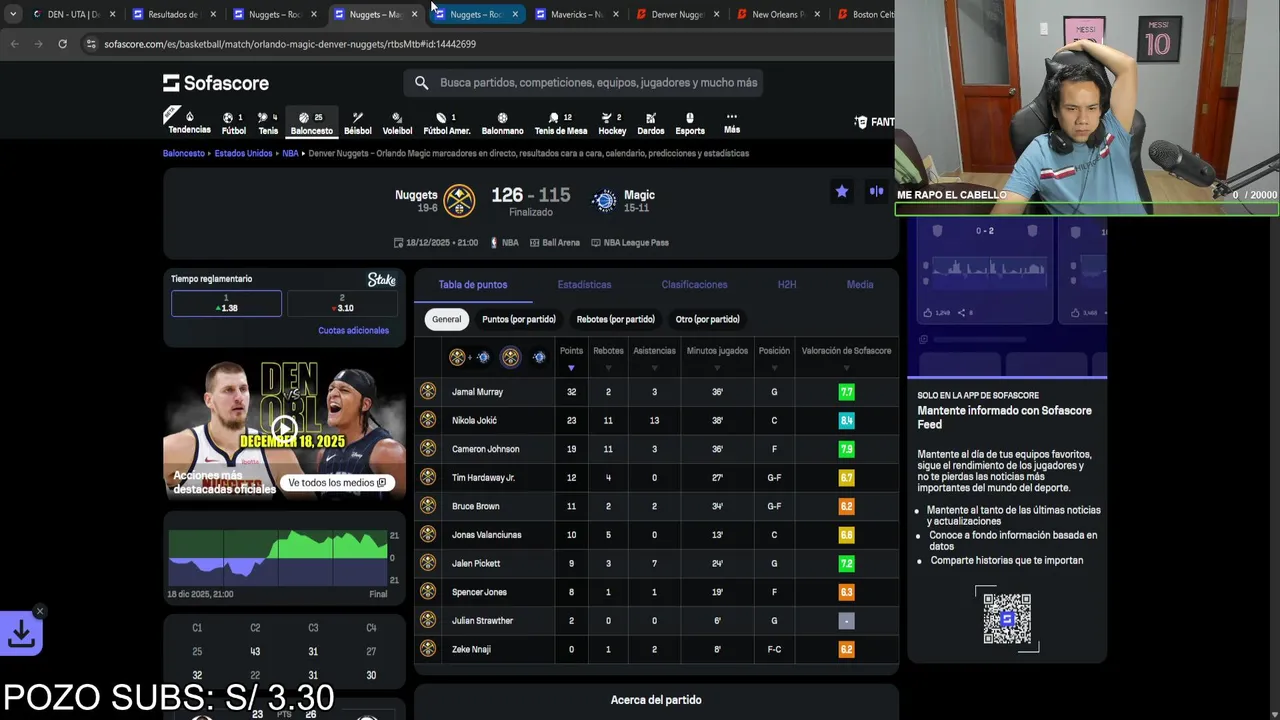
Task: Click Ve todos los medios button
Action: (x=337, y=483)
